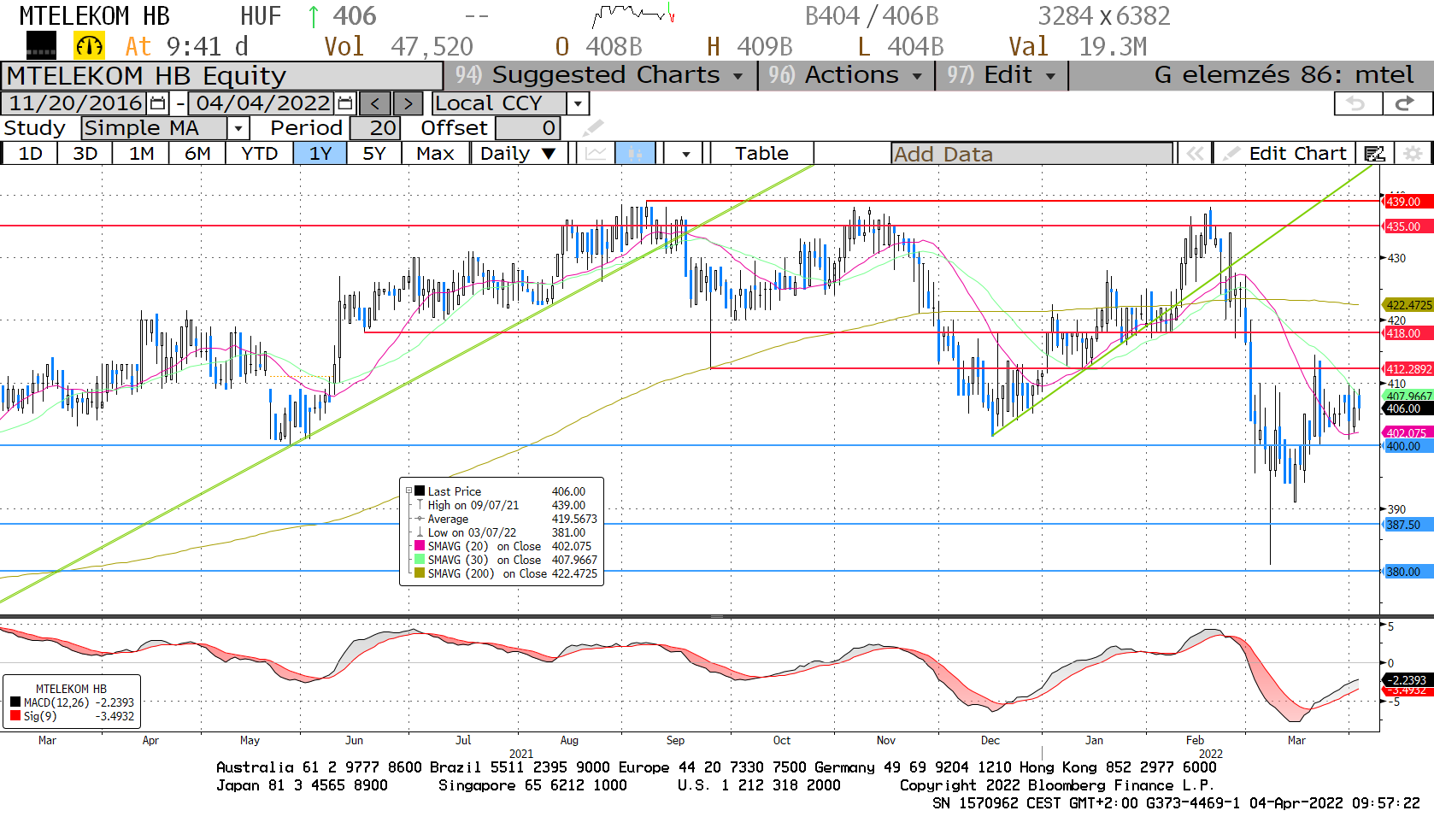Select the candlestick chart type

(635, 154)
